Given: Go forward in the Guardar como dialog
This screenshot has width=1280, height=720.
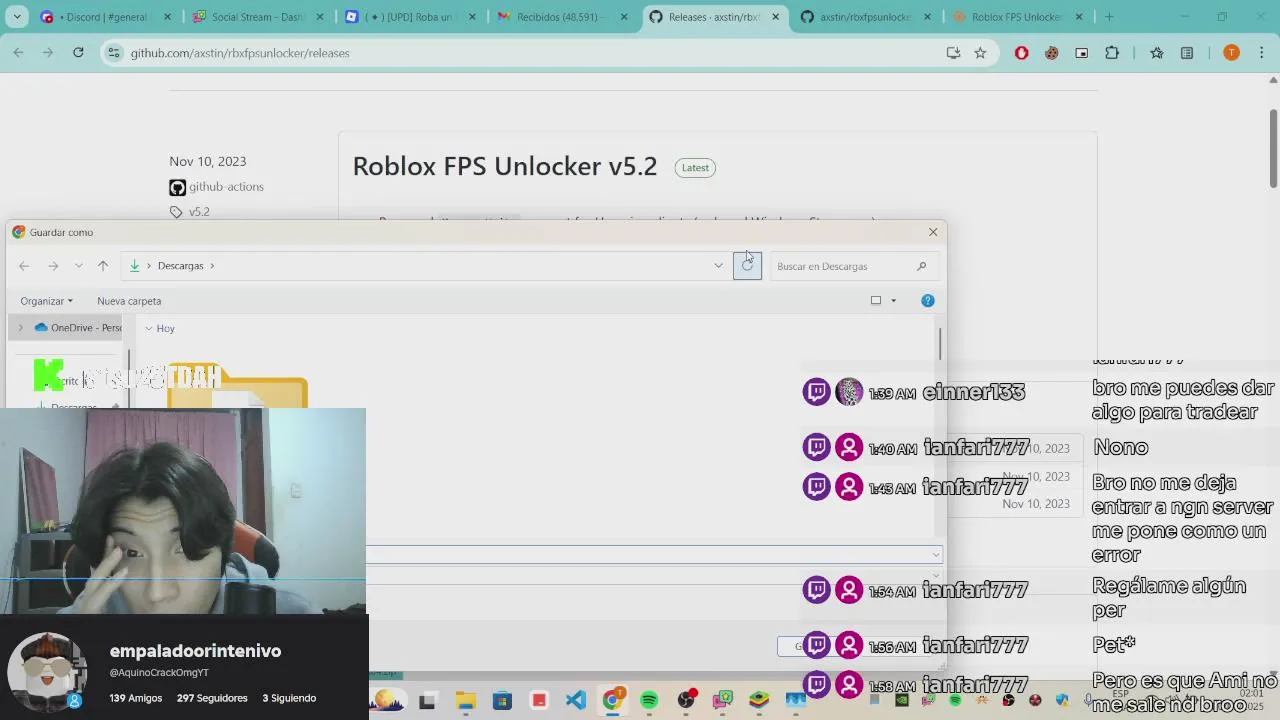Looking at the screenshot, I should tap(53, 266).
